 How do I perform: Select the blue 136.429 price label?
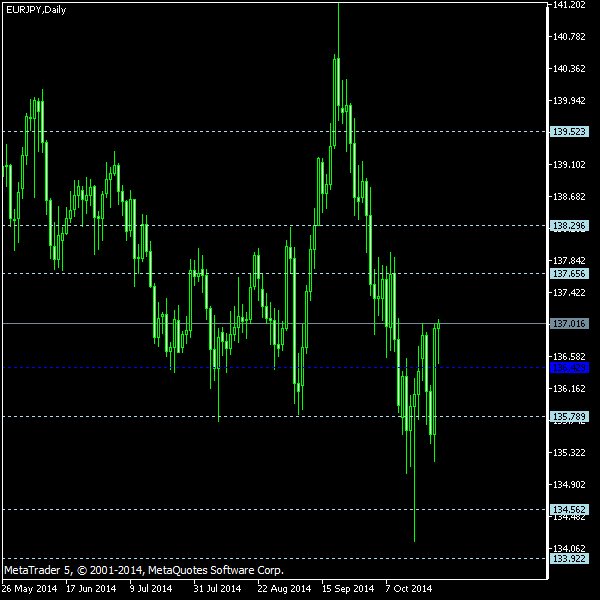569,368
